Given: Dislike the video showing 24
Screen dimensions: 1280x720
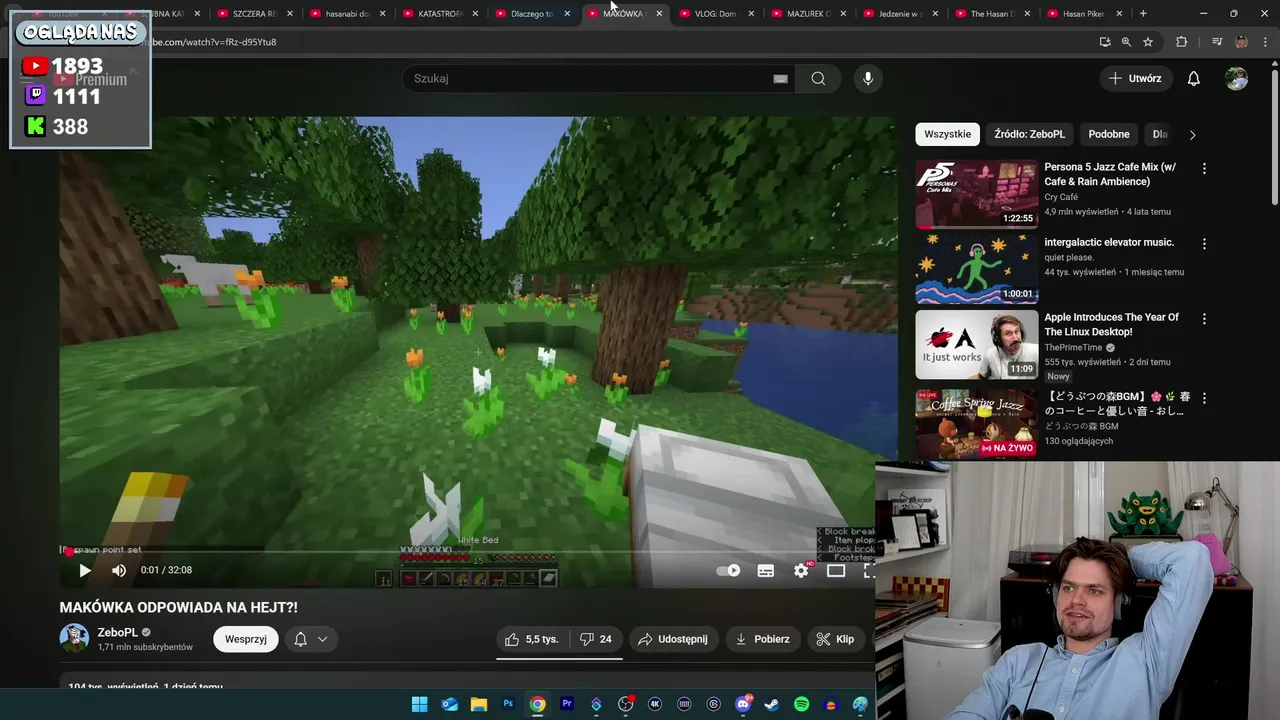Looking at the screenshot, I should (596, 639).
